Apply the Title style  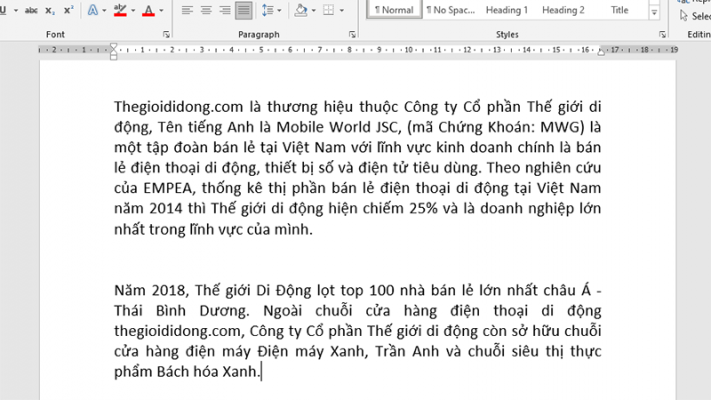[x=619, y=10]
